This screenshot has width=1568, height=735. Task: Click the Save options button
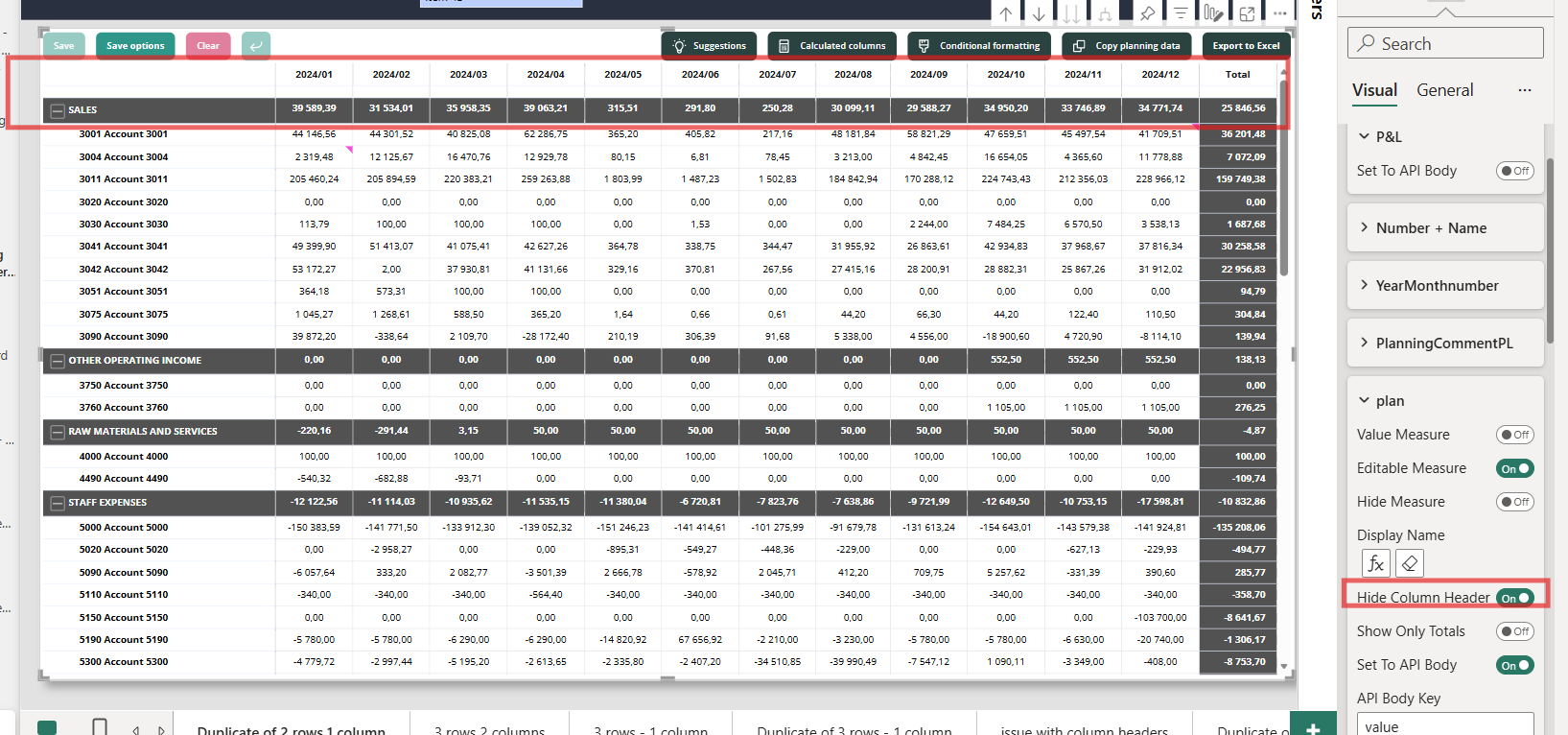click(x=135, y=45)
